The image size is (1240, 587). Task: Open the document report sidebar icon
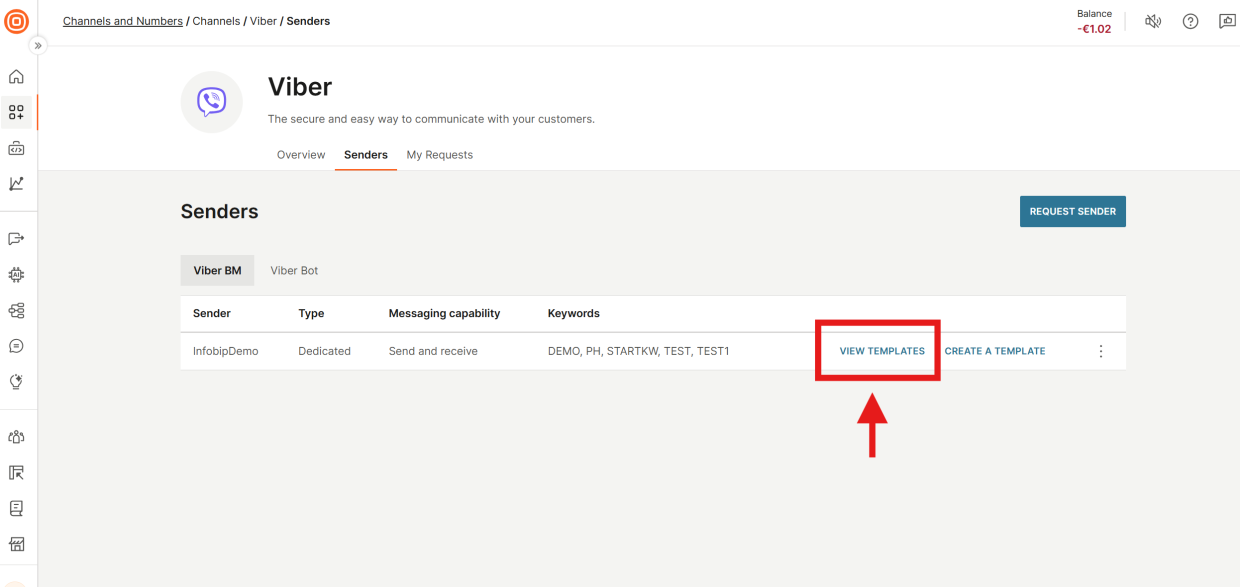coord(16,508)
